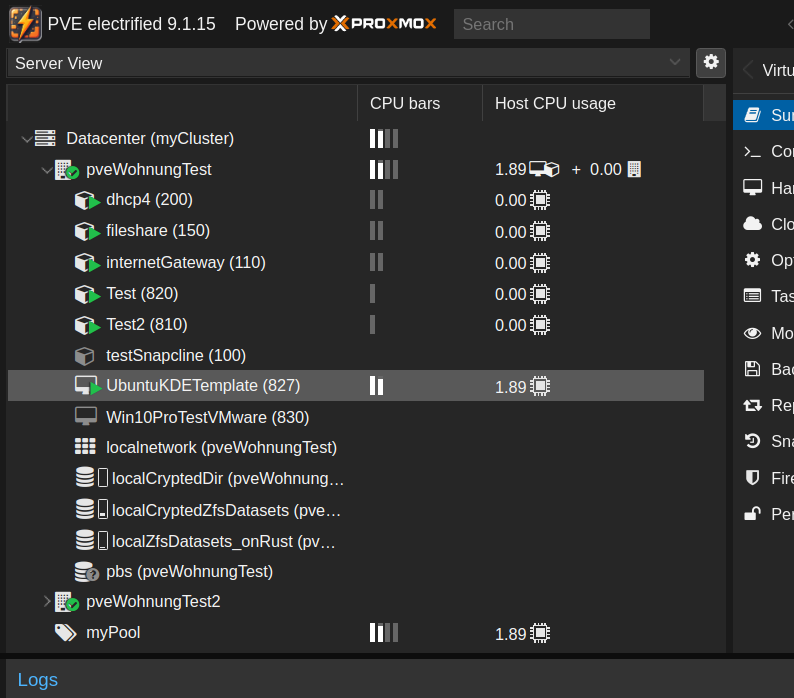Expand the pveWohnungTest2 node
Viewport: 794px width, 698px height.
click(x=46, y=602)
